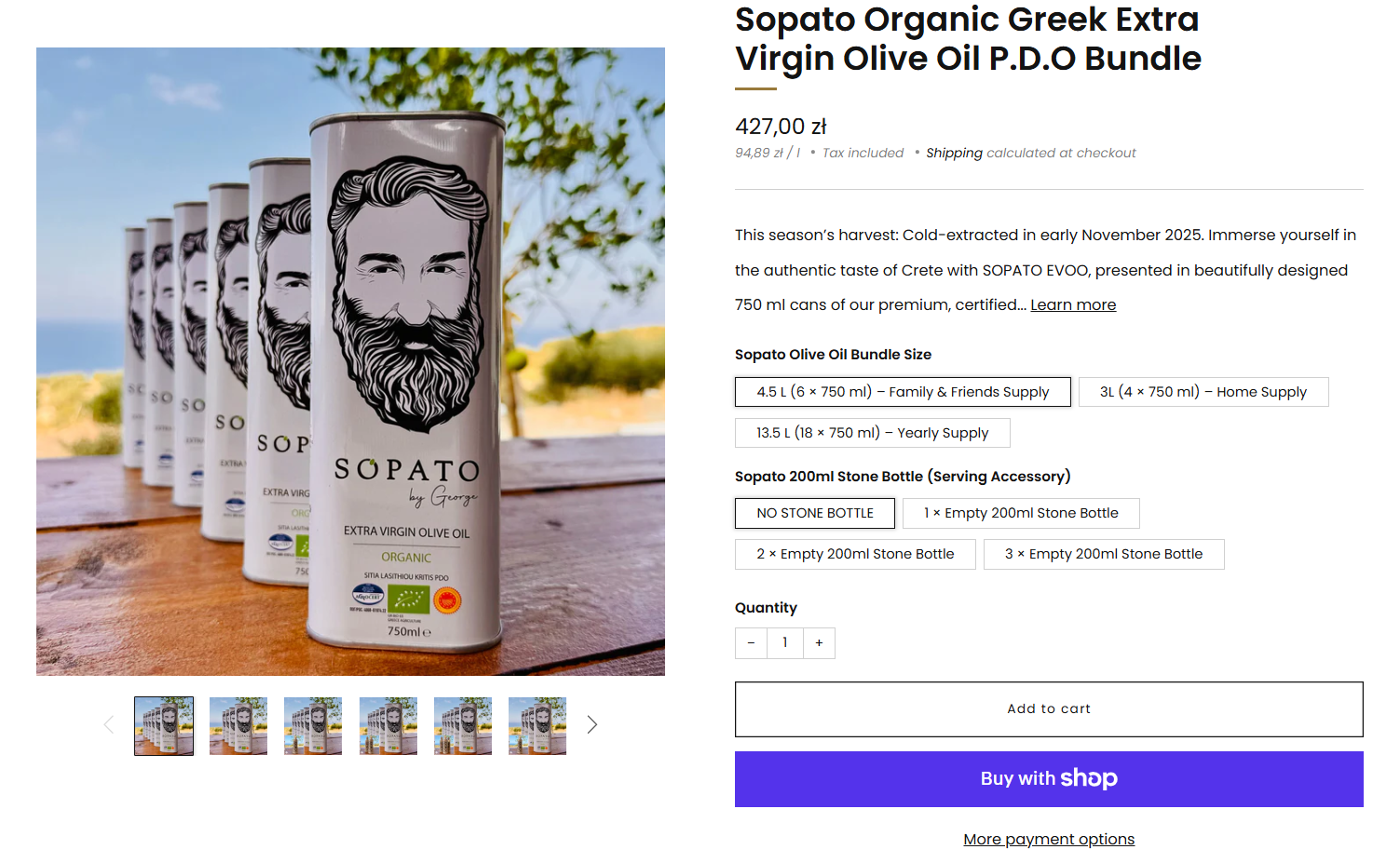Open the More payment options link
This screenshot has width=1400, height=863.
1049,839
